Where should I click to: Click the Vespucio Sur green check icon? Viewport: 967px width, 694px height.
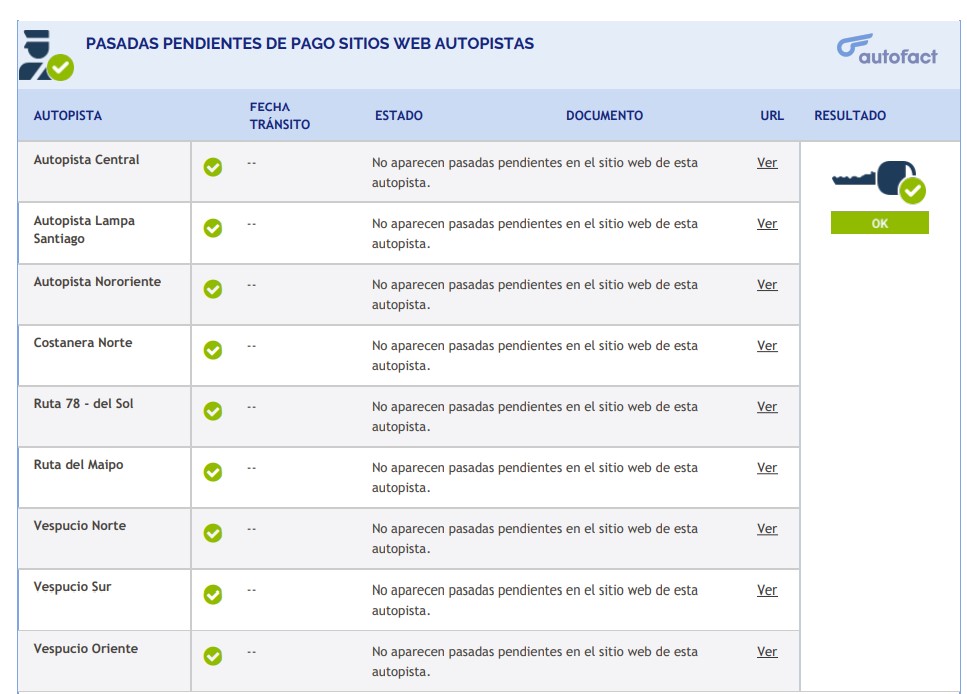coord(213,594)
